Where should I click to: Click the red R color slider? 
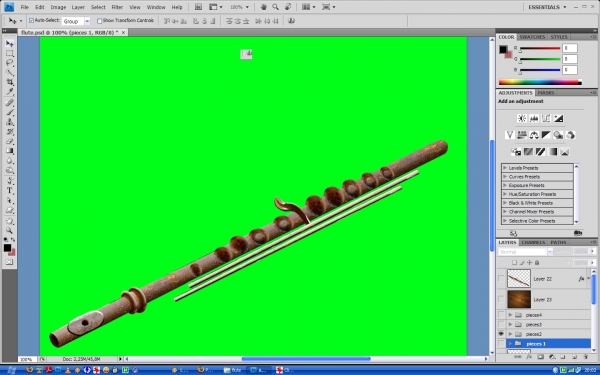tap(540, 49)
